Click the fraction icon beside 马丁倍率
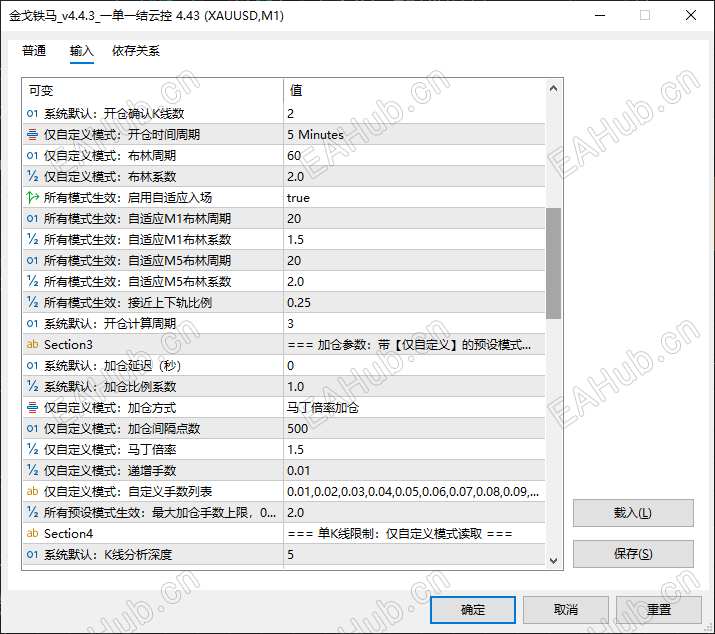Screen dimensions: 715x634 pos(32,449)
